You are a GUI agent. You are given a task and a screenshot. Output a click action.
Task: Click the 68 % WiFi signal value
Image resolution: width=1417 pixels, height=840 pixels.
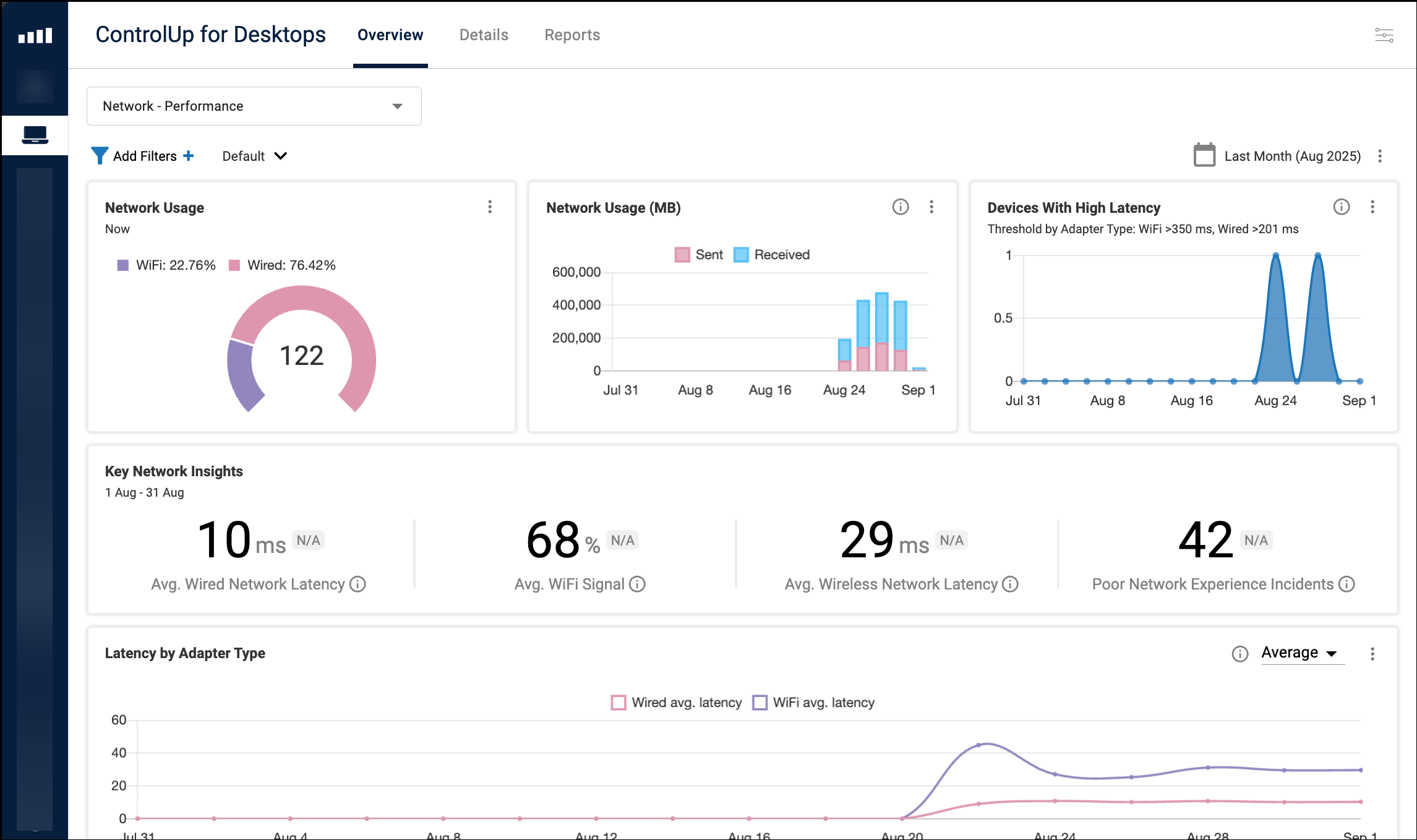coord(563,540)
